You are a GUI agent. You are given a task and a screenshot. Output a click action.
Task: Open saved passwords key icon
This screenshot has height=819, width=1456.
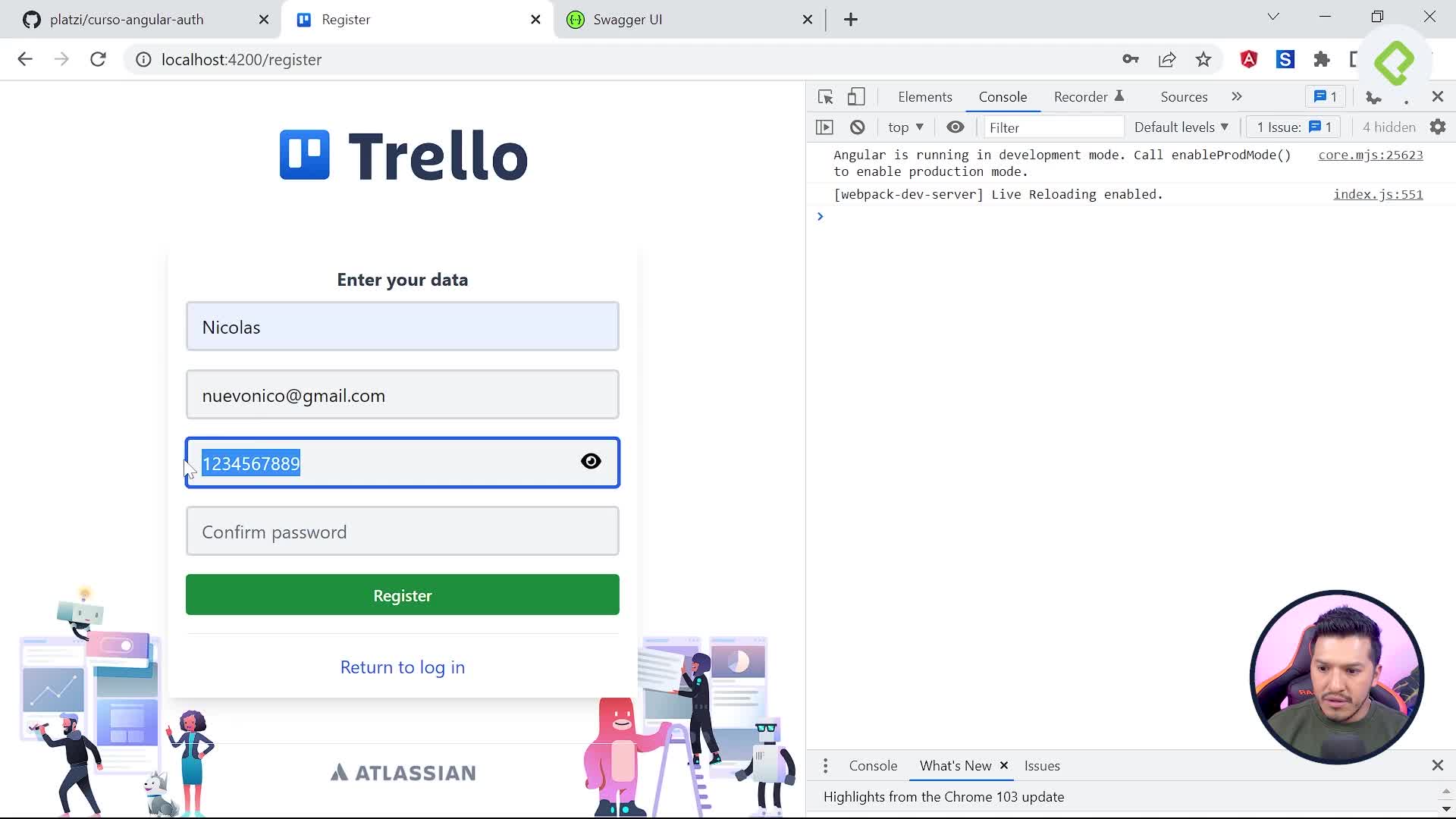(x=1131, y=59)
